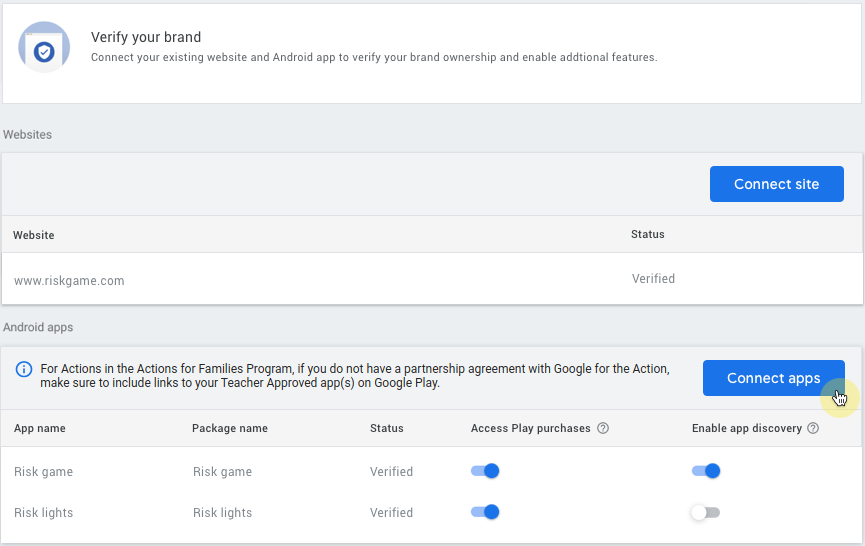This screenshot has height=546, width=865.
Task: Click the App name column header
Action: pyautogui.click(x=40, y=428)
